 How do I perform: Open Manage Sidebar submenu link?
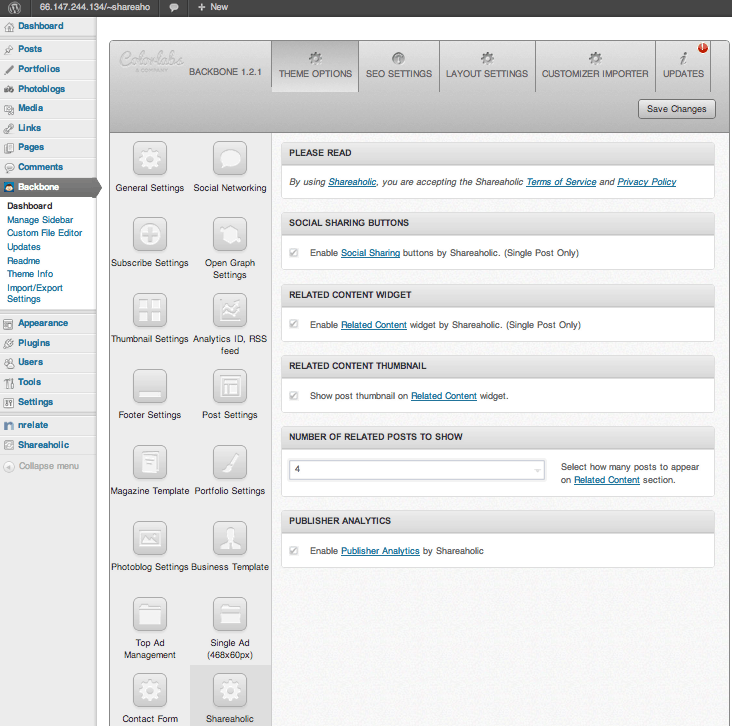tap(40, 219)
